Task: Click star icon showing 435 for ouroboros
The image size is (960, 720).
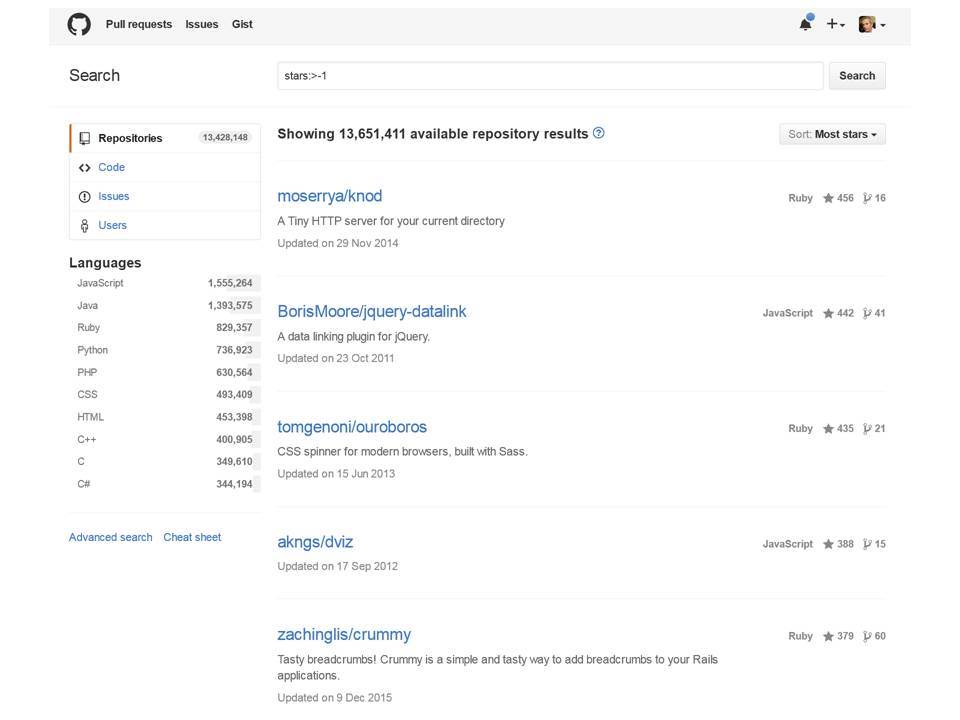Action: 828,429
